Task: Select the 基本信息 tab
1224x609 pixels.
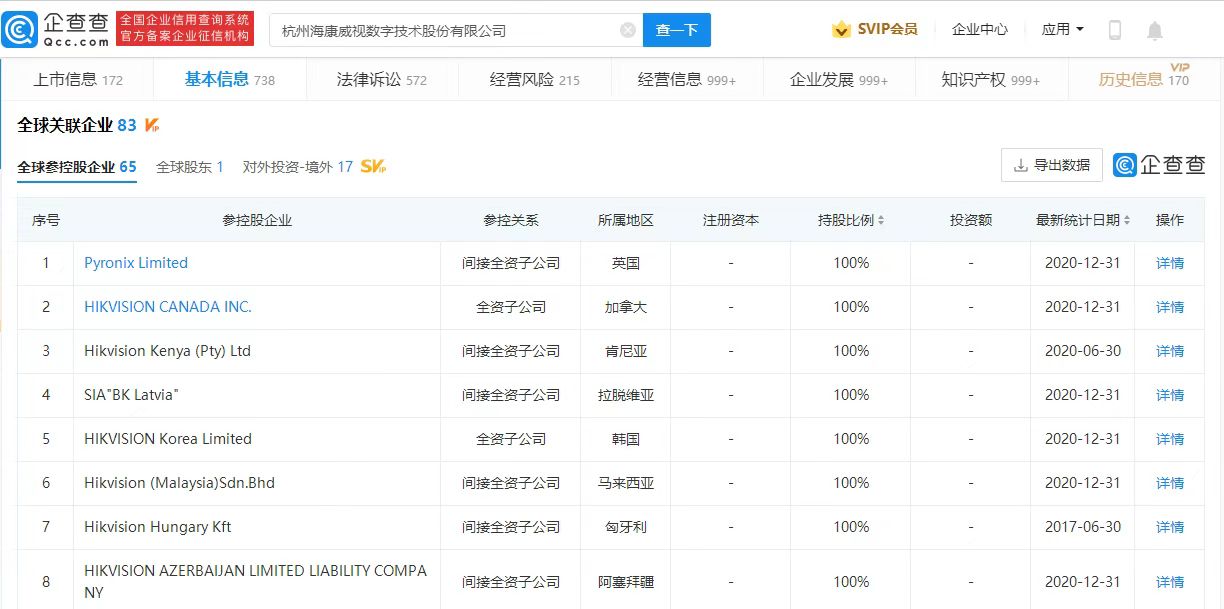Action: tap(230, 80)
